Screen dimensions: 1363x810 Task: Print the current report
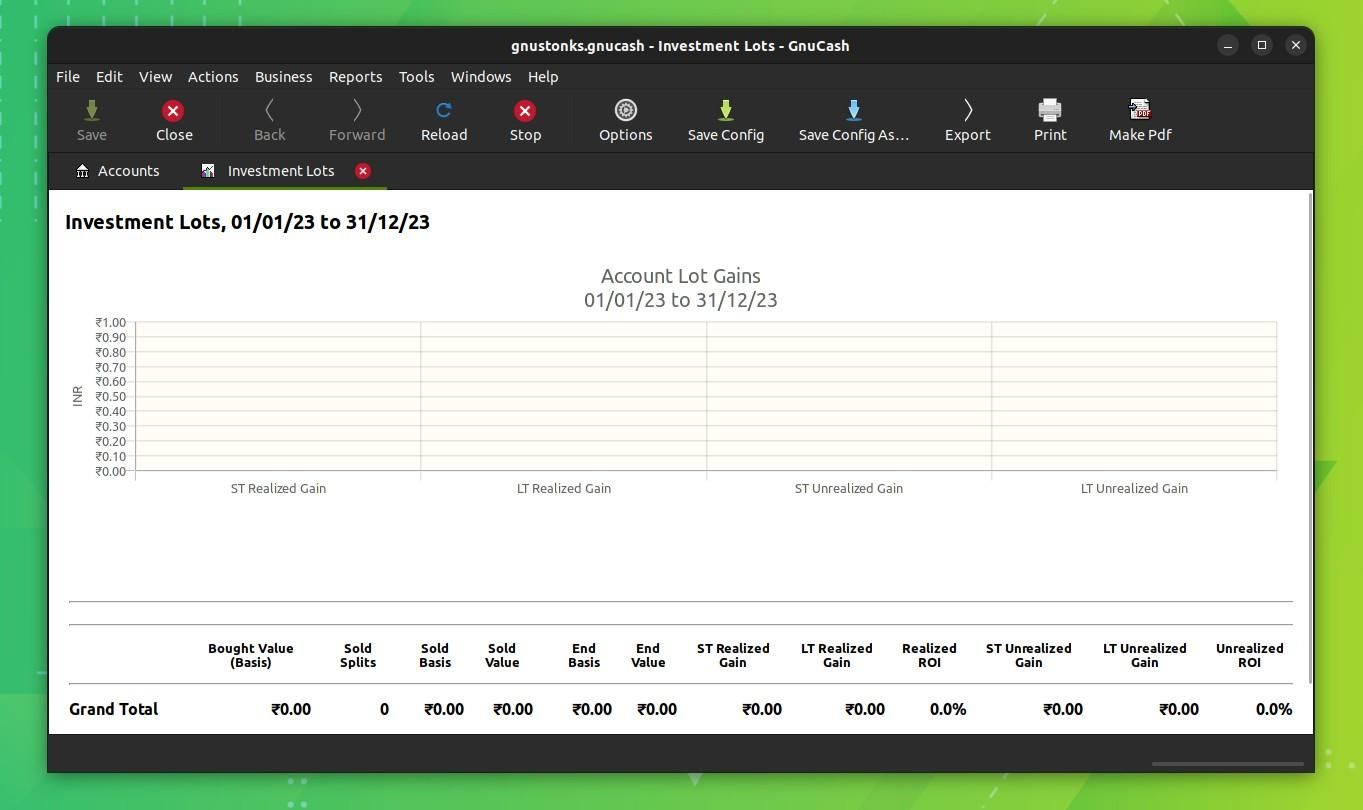pos(1049,120)
